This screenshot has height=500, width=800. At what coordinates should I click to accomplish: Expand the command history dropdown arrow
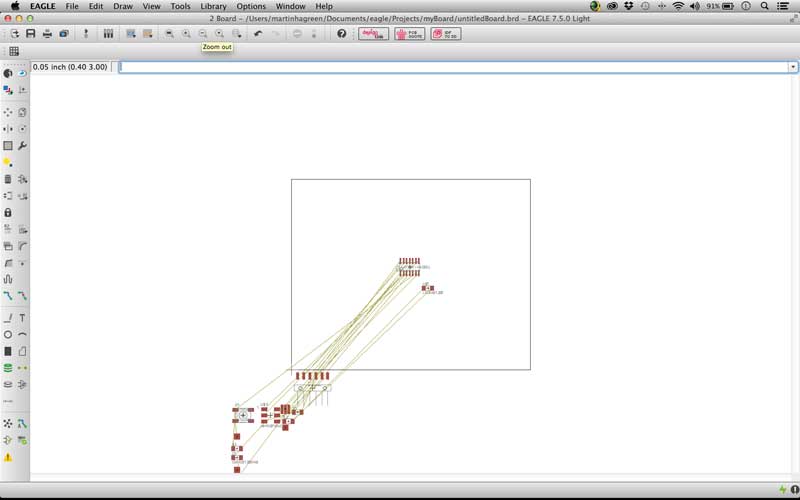pos(793,67)
